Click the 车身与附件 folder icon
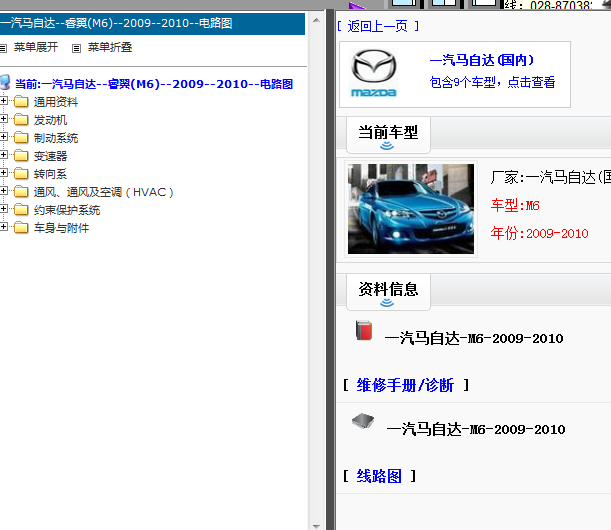The width and height of the screenshot is (611, 530). [21, 228]
